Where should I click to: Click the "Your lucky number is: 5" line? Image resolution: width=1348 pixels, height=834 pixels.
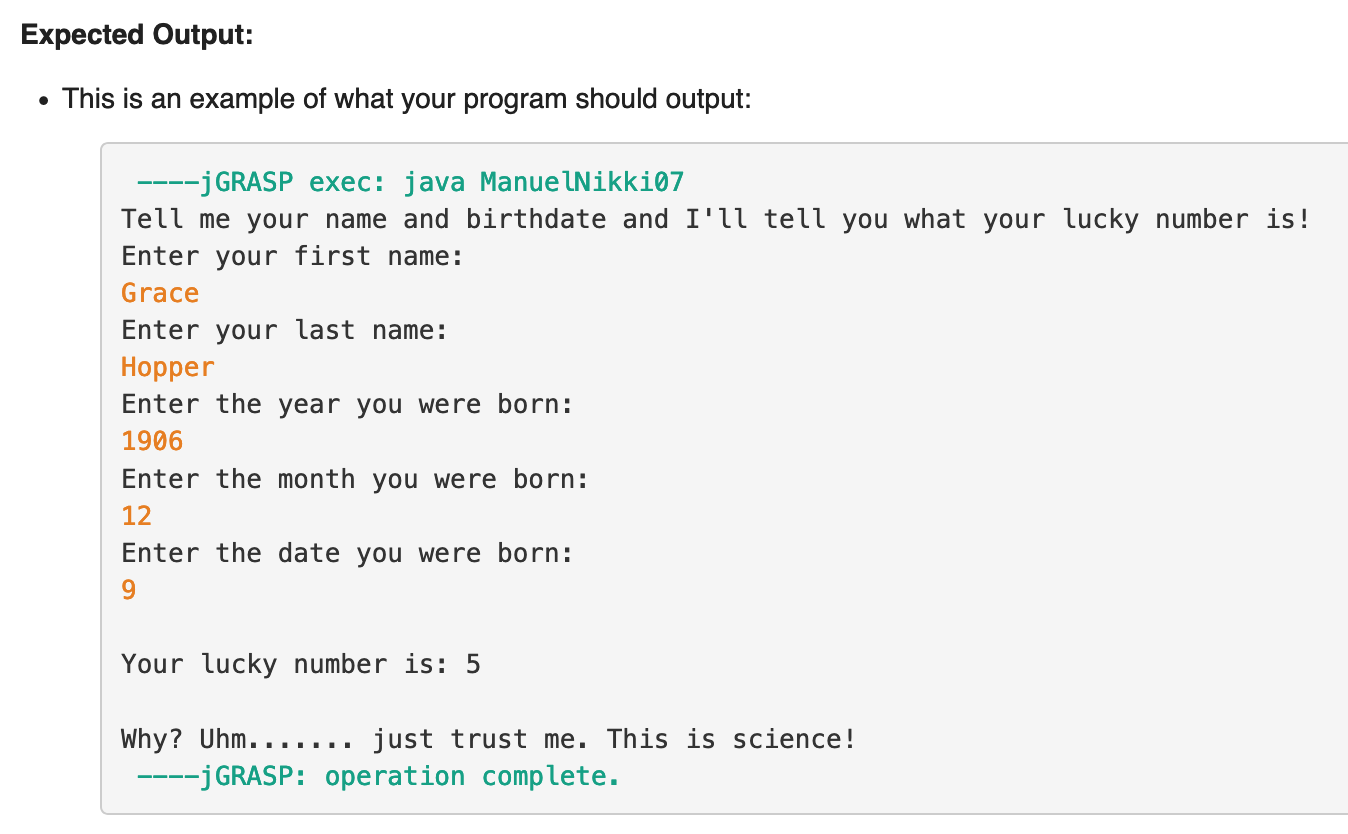tap(301, 664)
